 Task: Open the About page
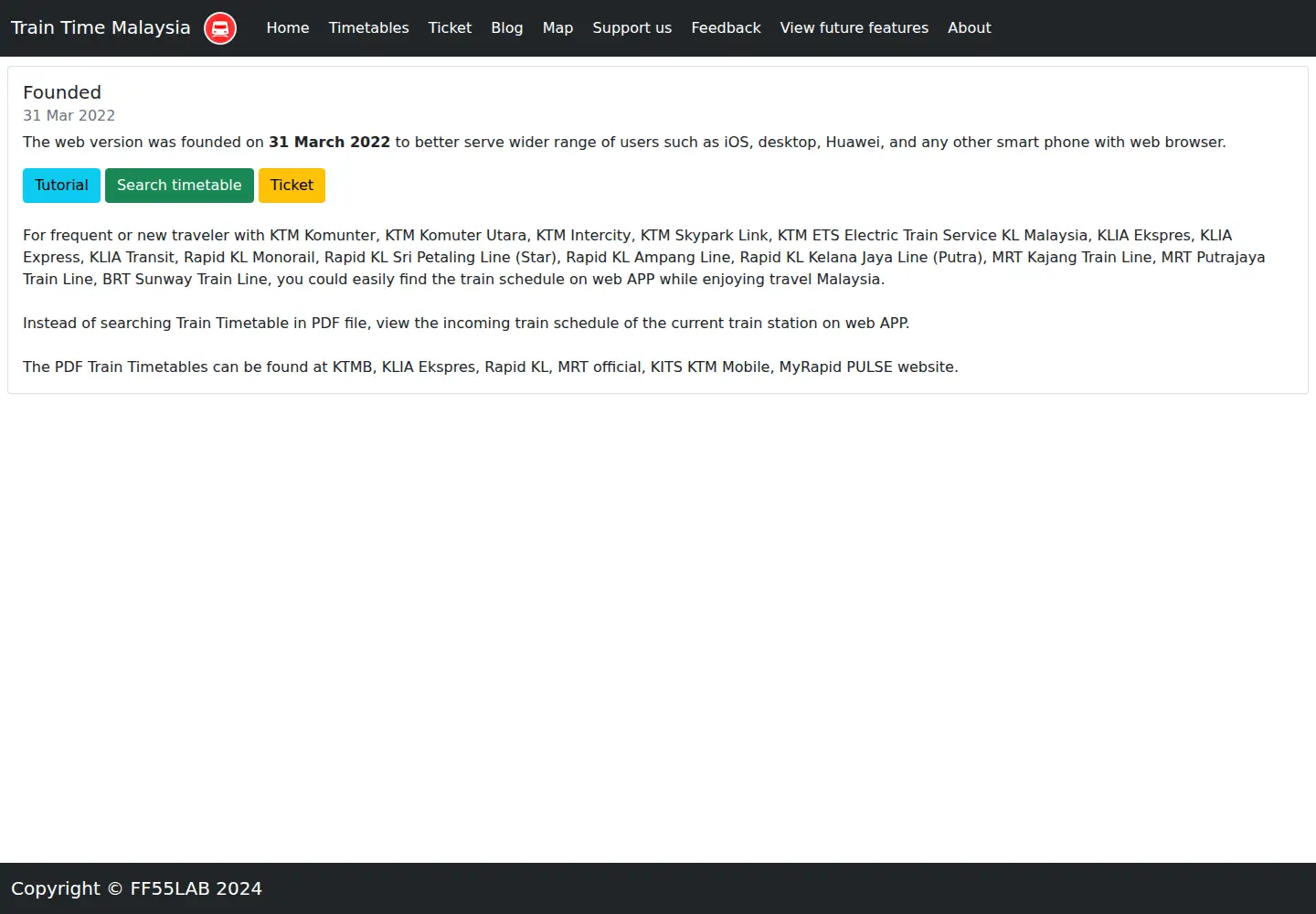[x=970, y=28]
